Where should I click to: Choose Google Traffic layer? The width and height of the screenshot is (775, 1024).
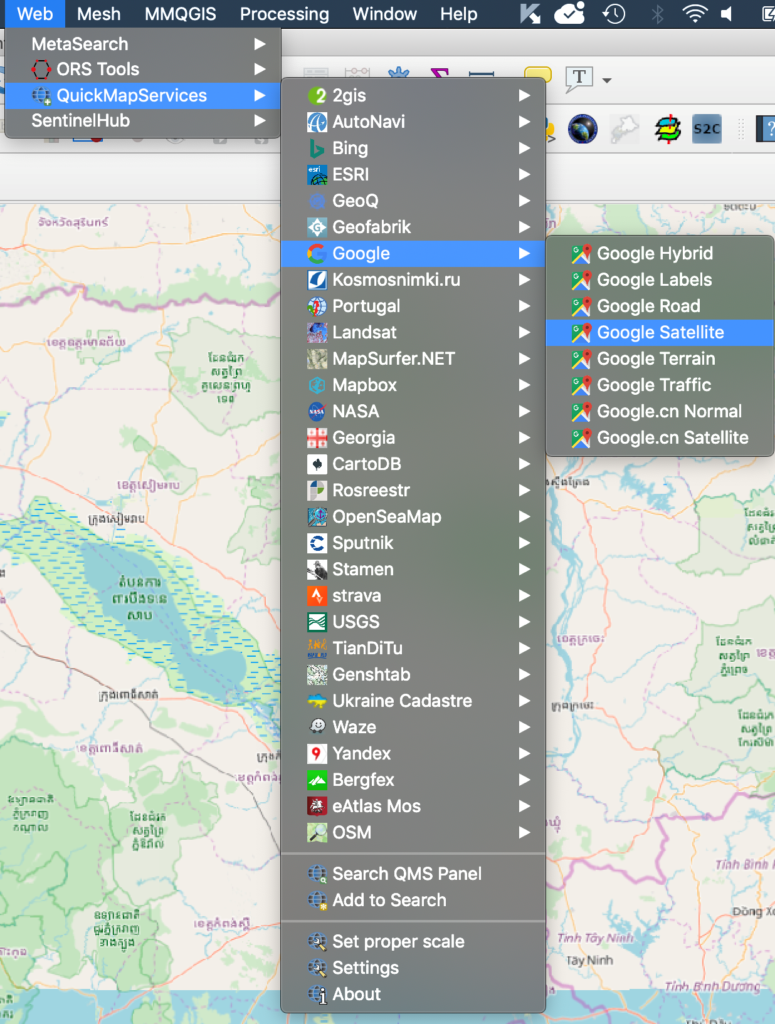(660, 385)
